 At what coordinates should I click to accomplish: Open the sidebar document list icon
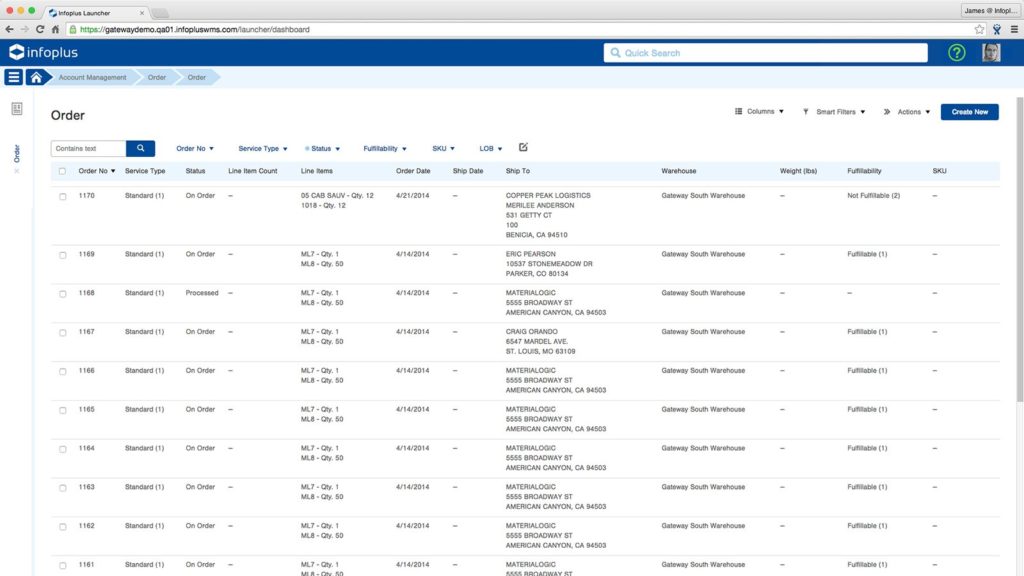pos(17,108)
